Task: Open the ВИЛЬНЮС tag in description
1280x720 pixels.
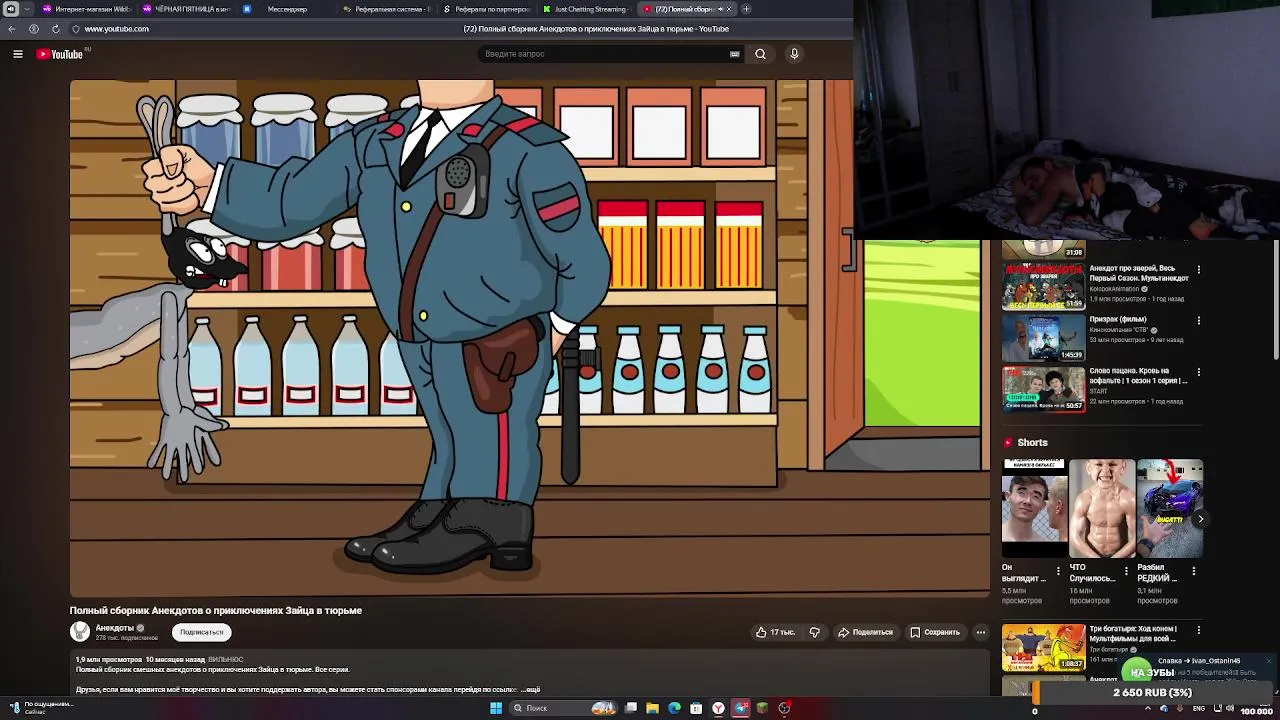Action: 226,660
